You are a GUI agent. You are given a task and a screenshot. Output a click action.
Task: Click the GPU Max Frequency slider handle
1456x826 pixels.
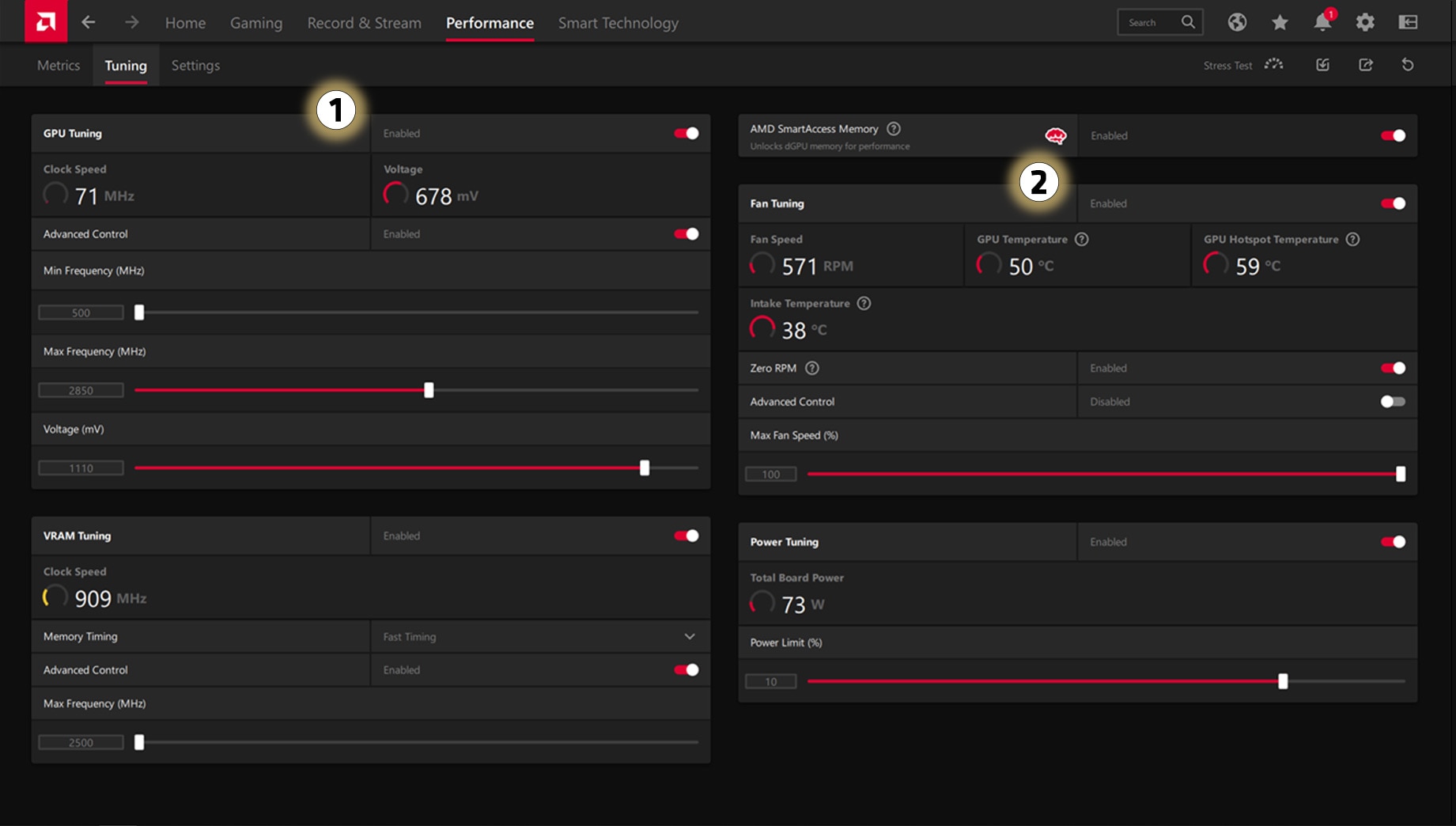pyautogui.click(x=429, y=390)
